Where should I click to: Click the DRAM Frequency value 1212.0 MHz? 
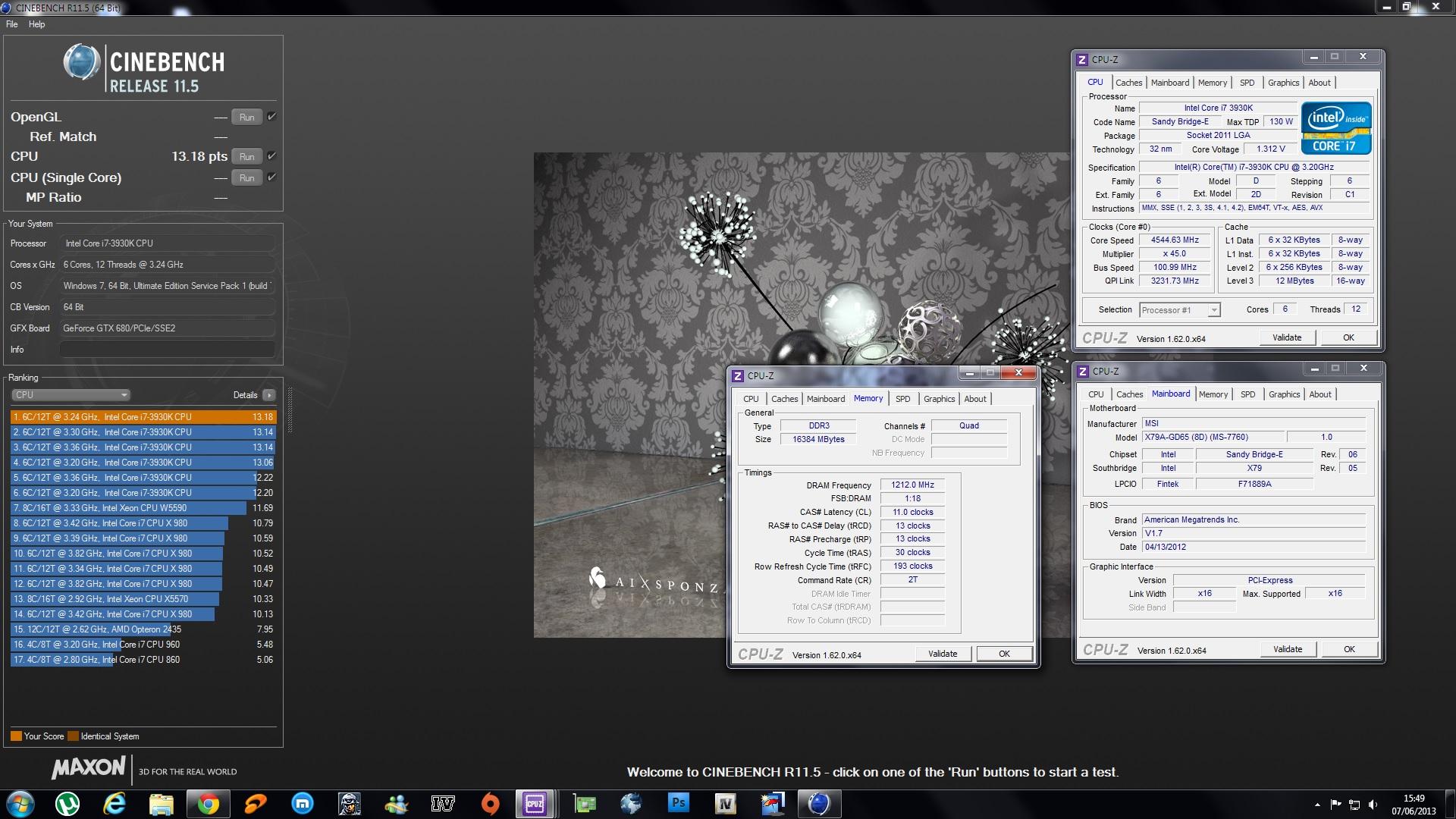point(912,485)
